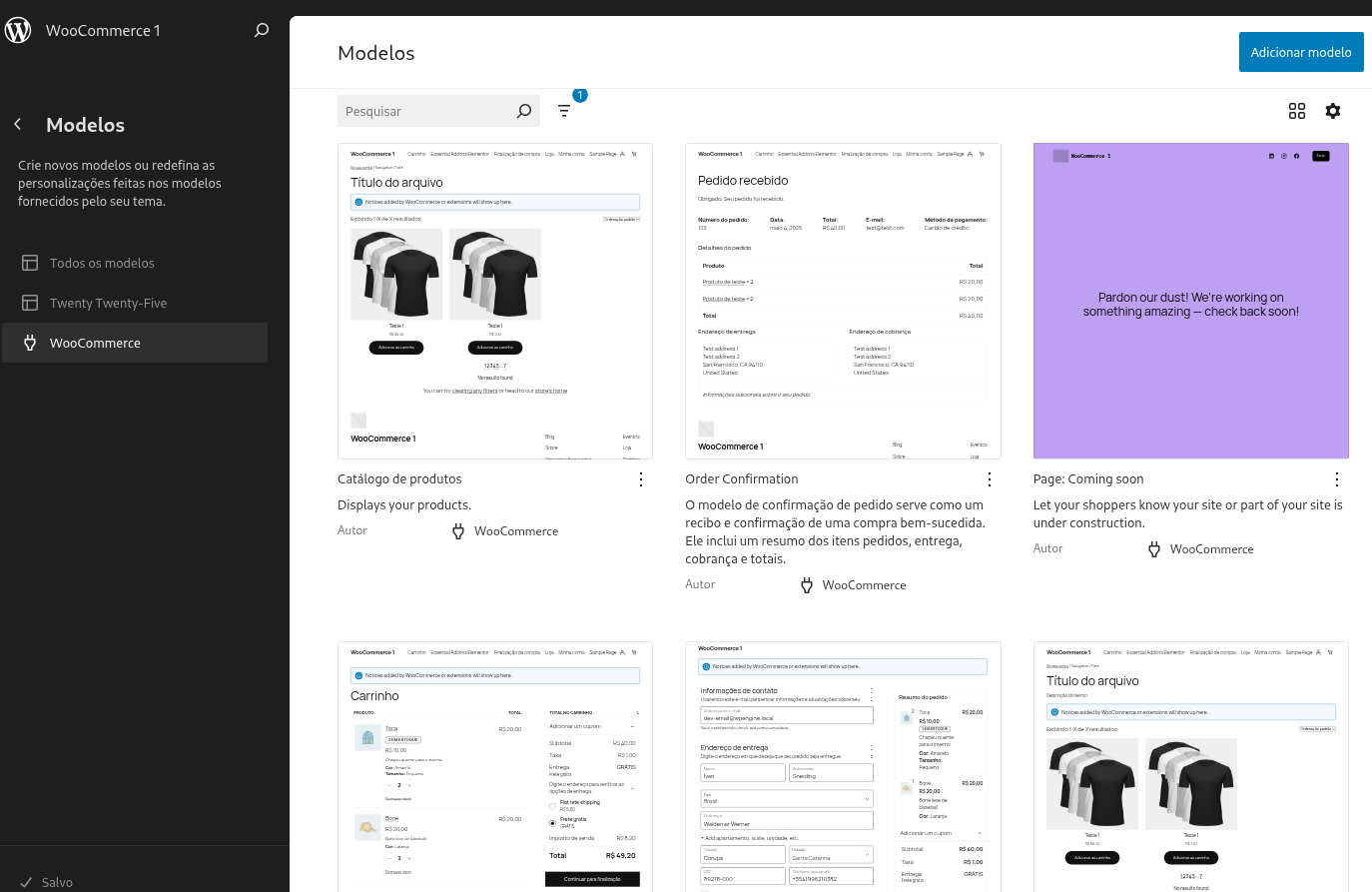This screenshot has width=1372, height=892.
Task: Go back using the left chevron
Action: tap(18, 124)
